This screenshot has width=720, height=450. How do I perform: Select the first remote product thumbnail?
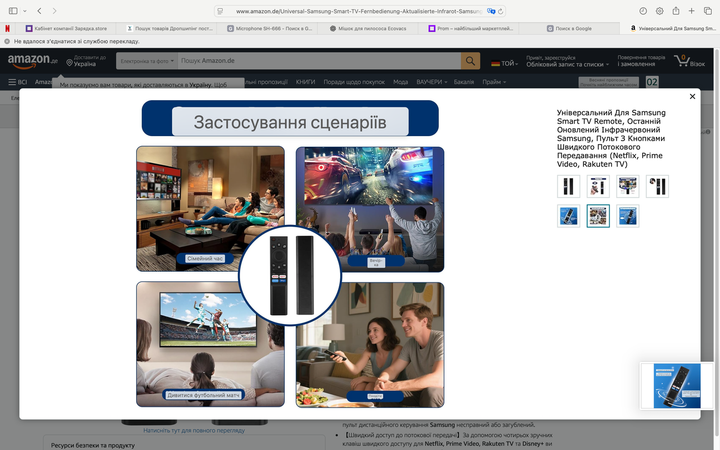(x=568, y=186)
